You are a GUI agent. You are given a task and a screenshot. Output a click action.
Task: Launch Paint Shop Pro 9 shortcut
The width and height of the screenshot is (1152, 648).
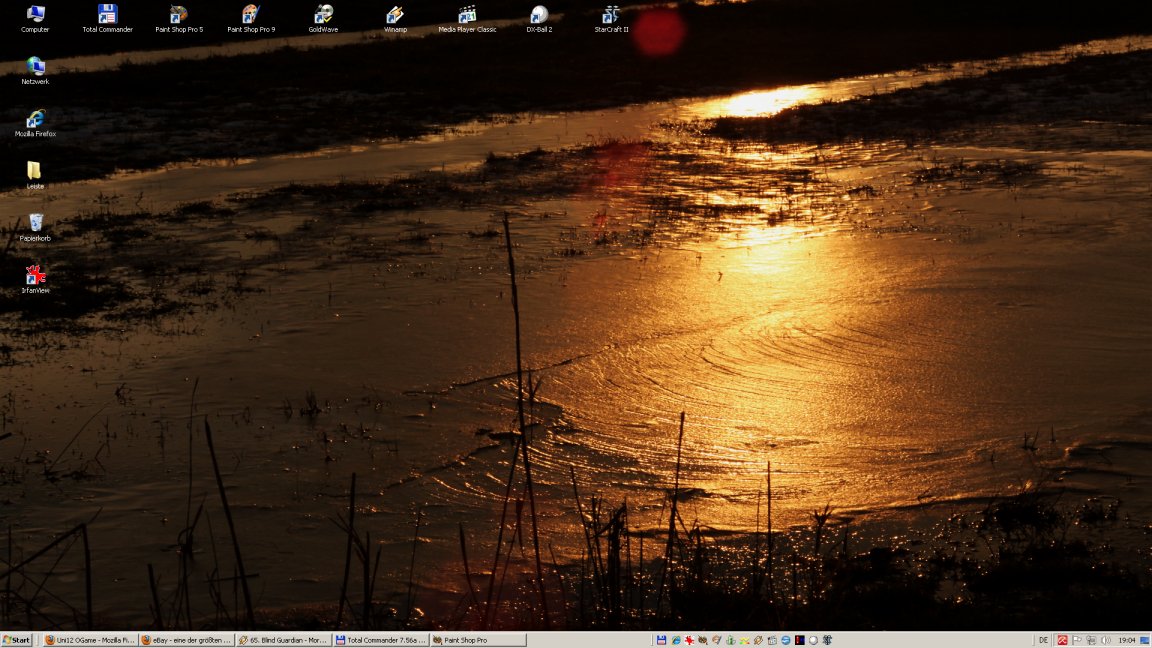tap(251, 19)
